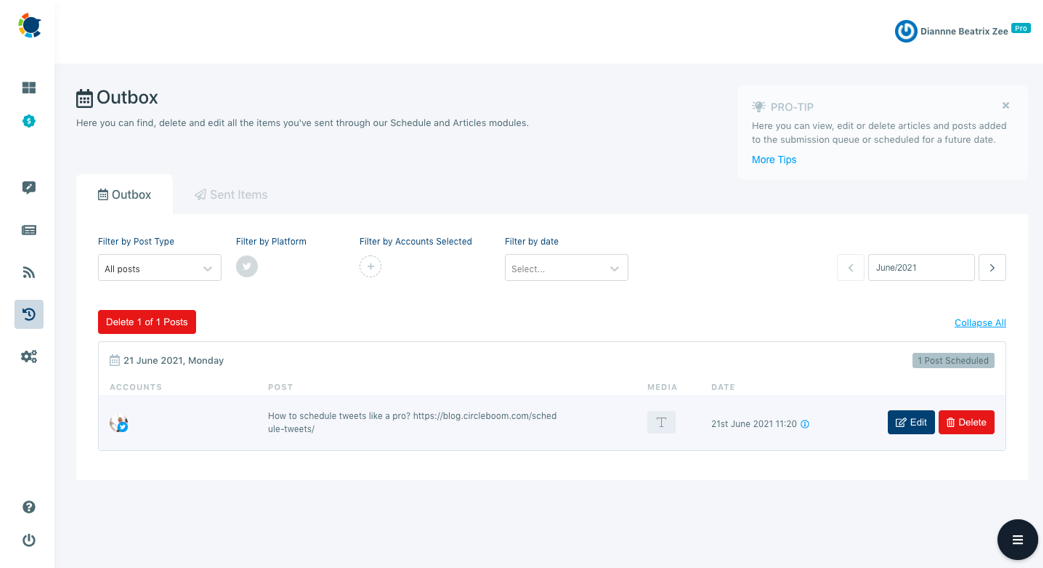This screenshot has height=568, width=1043.
Task: Click info icon next to scheduled date
Action: point(805,424)
